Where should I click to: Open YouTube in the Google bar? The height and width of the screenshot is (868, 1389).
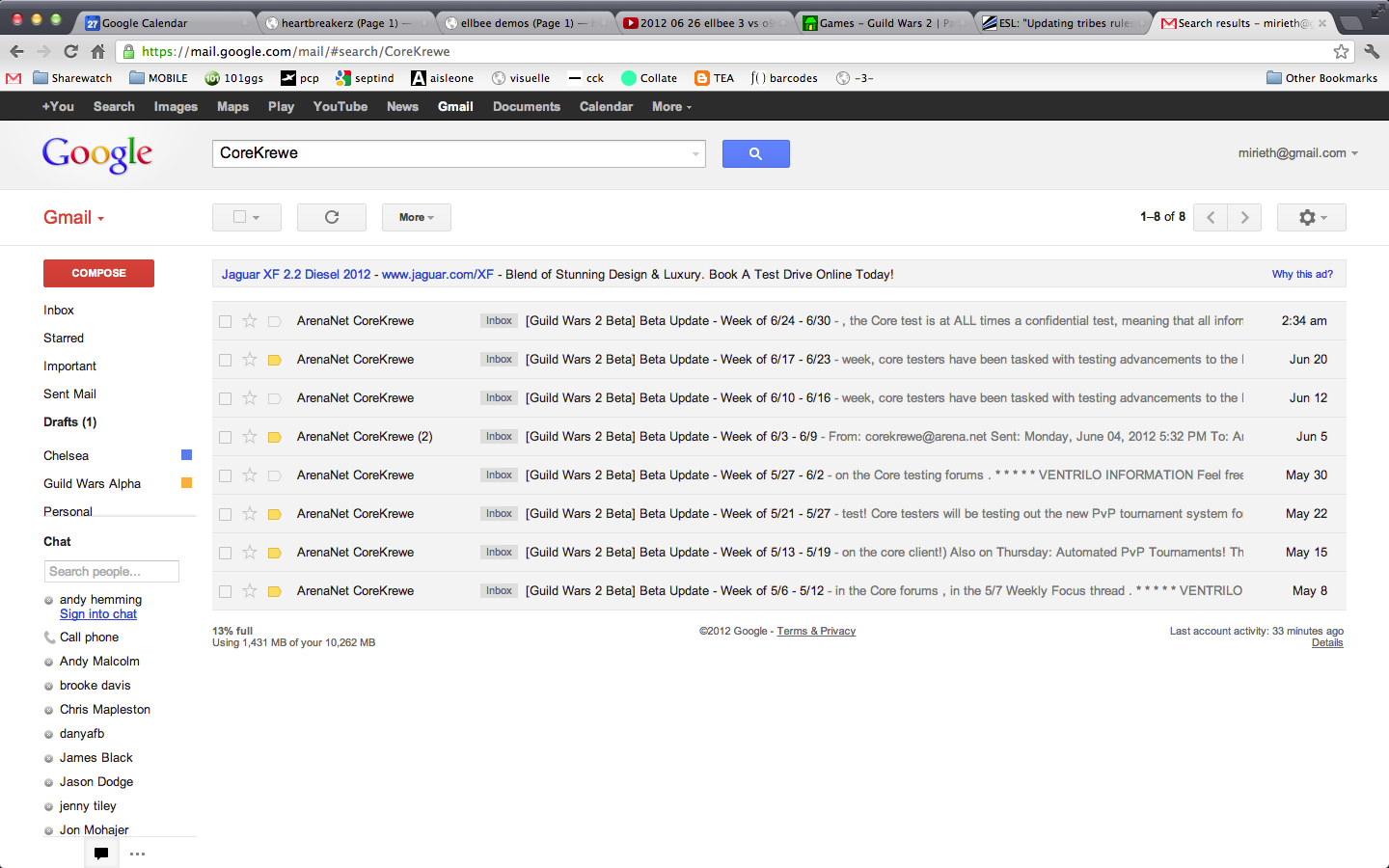(340, 107)
